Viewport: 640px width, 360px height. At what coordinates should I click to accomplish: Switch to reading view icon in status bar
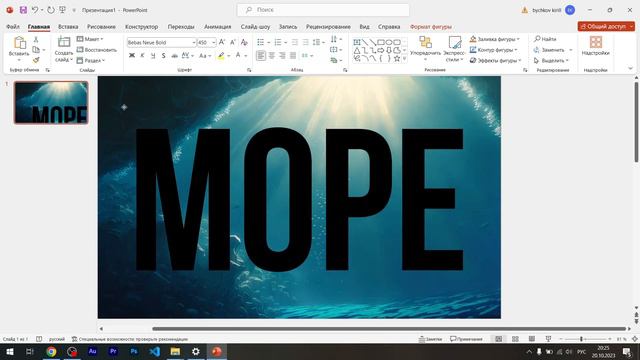coord(531,339)
